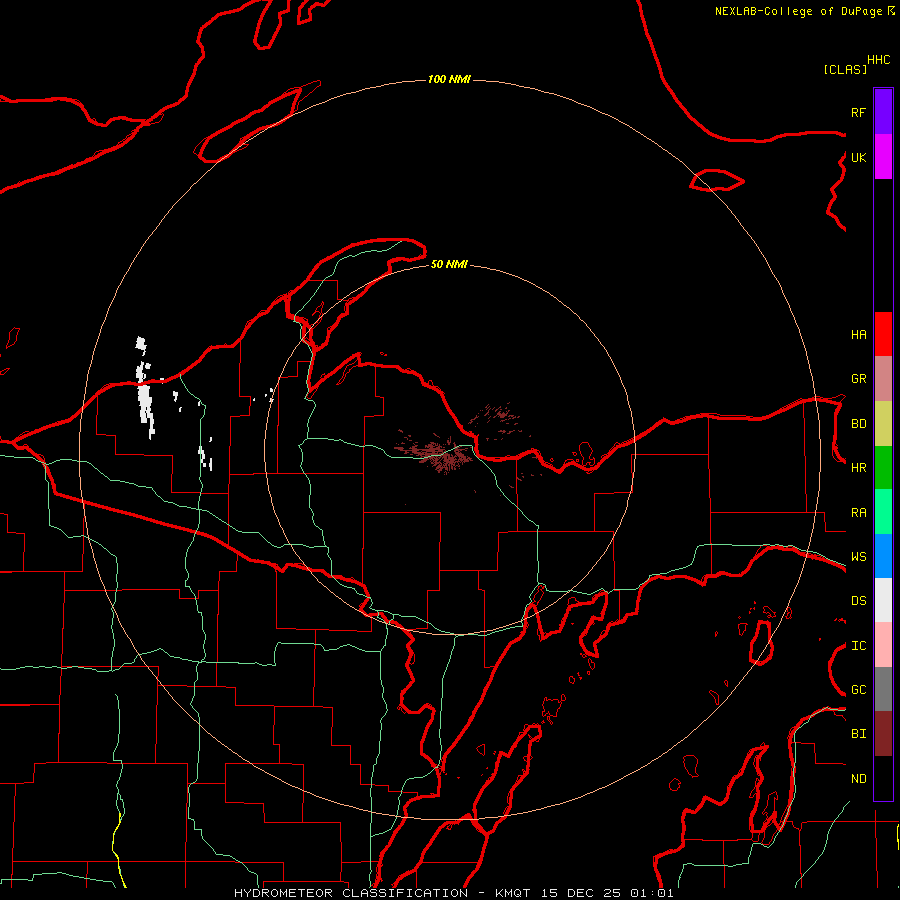Click the 01:01 timestamp
Image resolution: width=900 pixels, height=900 pixels.
651,893
